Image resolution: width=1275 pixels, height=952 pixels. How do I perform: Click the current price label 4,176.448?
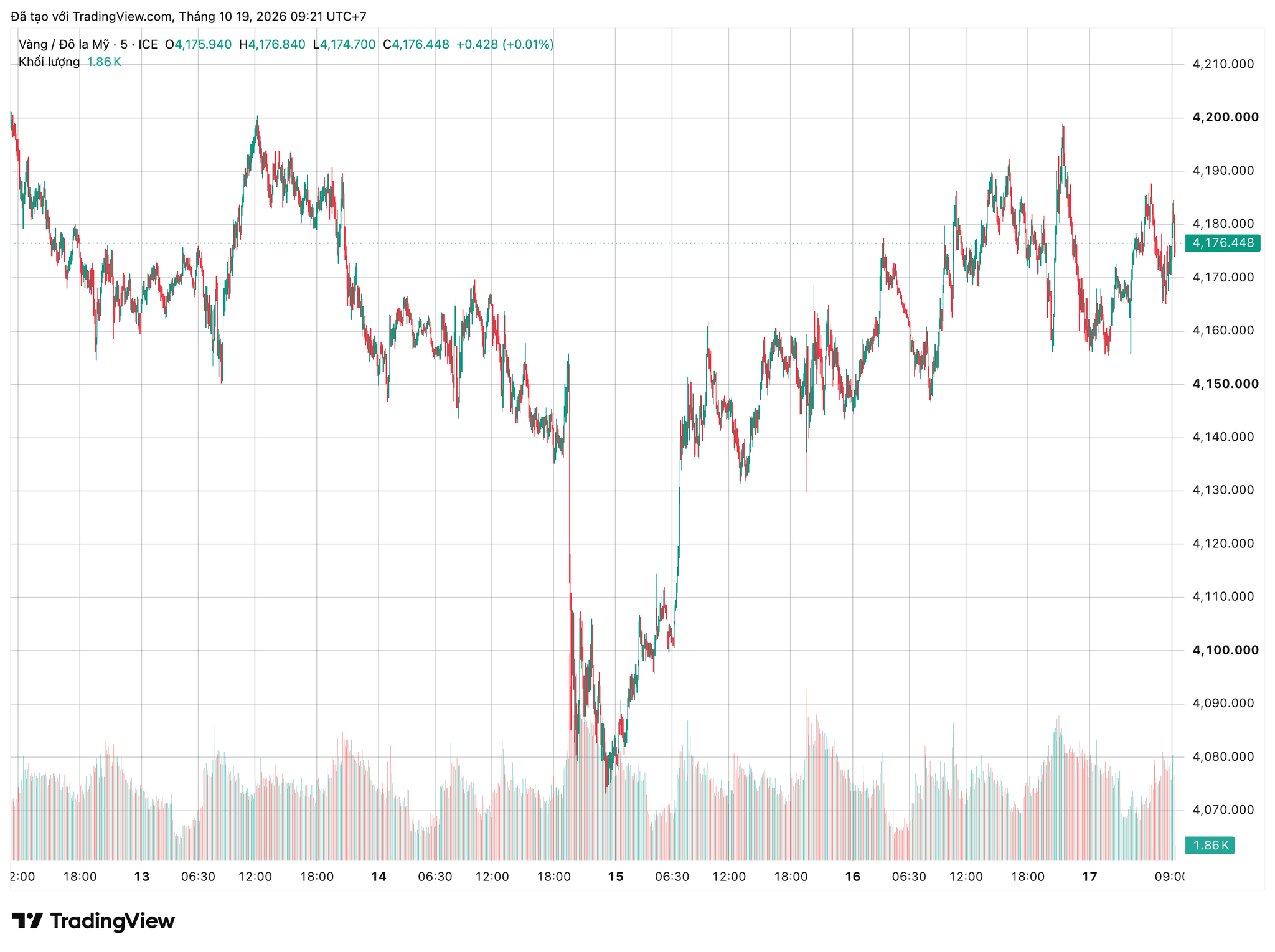point(1223,243)
